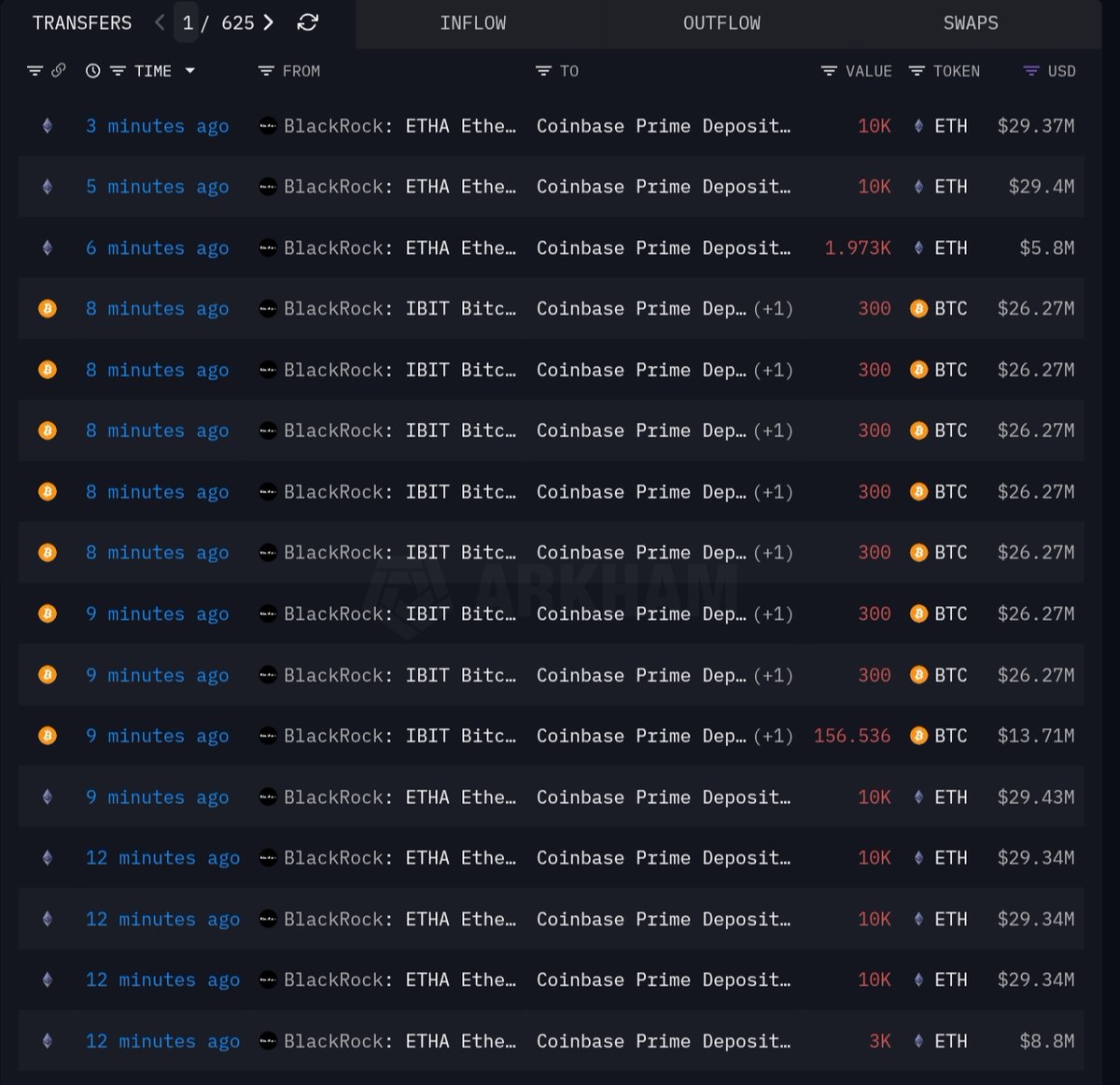Open the TO column filter
Viewport: 1120px width, 1085px height.
pos(543,71)
